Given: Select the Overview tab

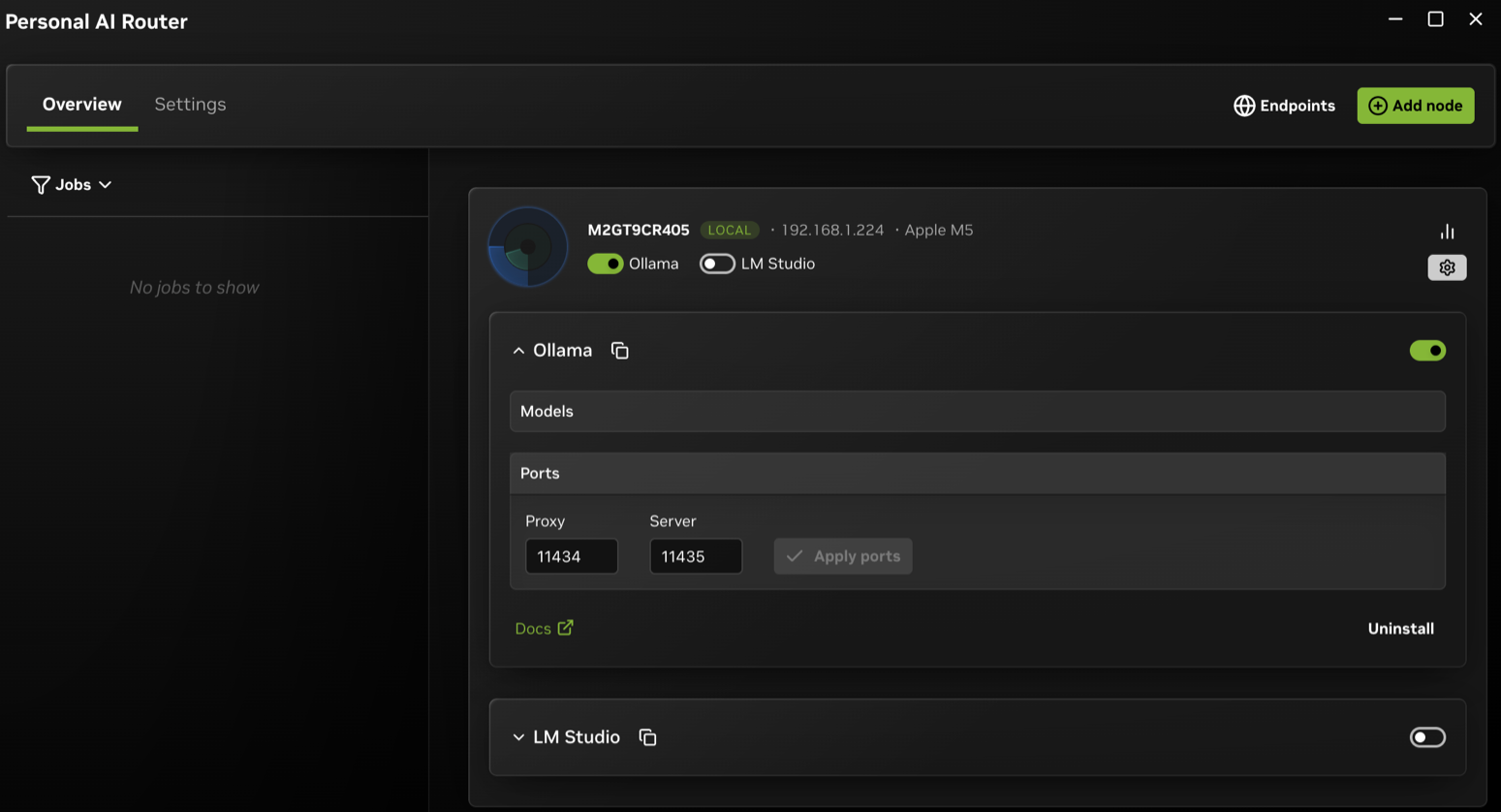Looking at the screenshot, I should tap(82, 104).
